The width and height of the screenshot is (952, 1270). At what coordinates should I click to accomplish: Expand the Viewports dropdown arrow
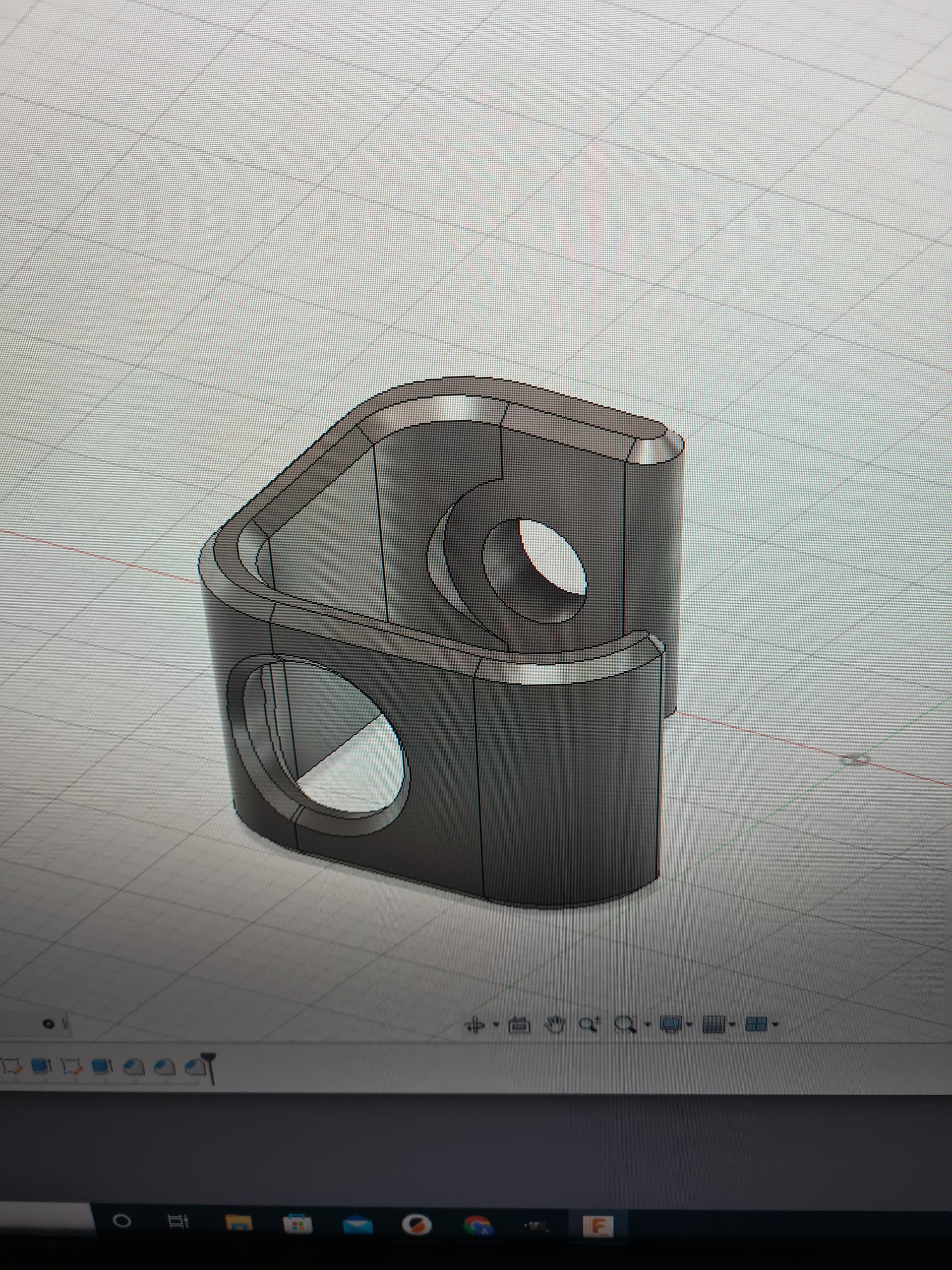tap(775, 1024)
